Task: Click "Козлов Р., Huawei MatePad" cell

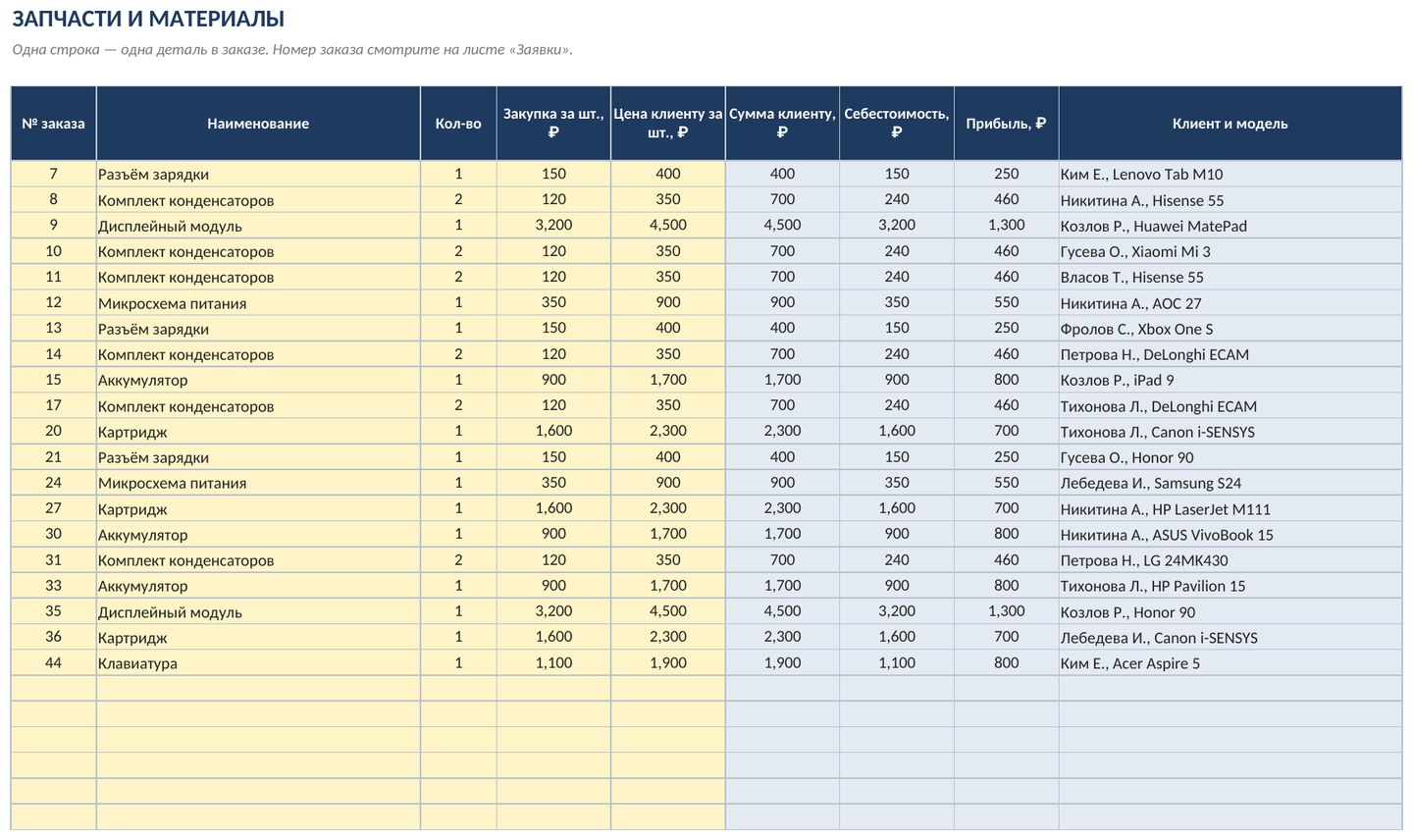Action: point(1230,226)
